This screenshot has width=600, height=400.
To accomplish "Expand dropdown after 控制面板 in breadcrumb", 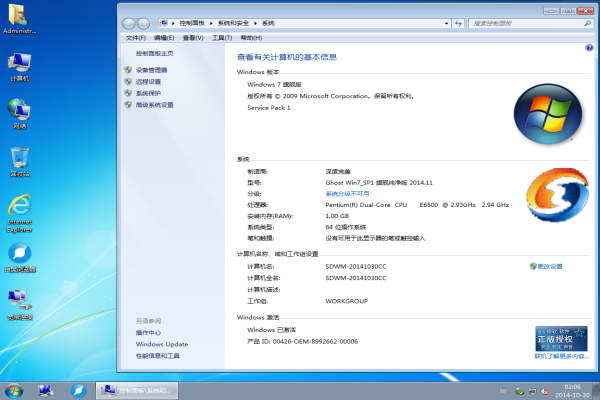I will tap(211, 23).
